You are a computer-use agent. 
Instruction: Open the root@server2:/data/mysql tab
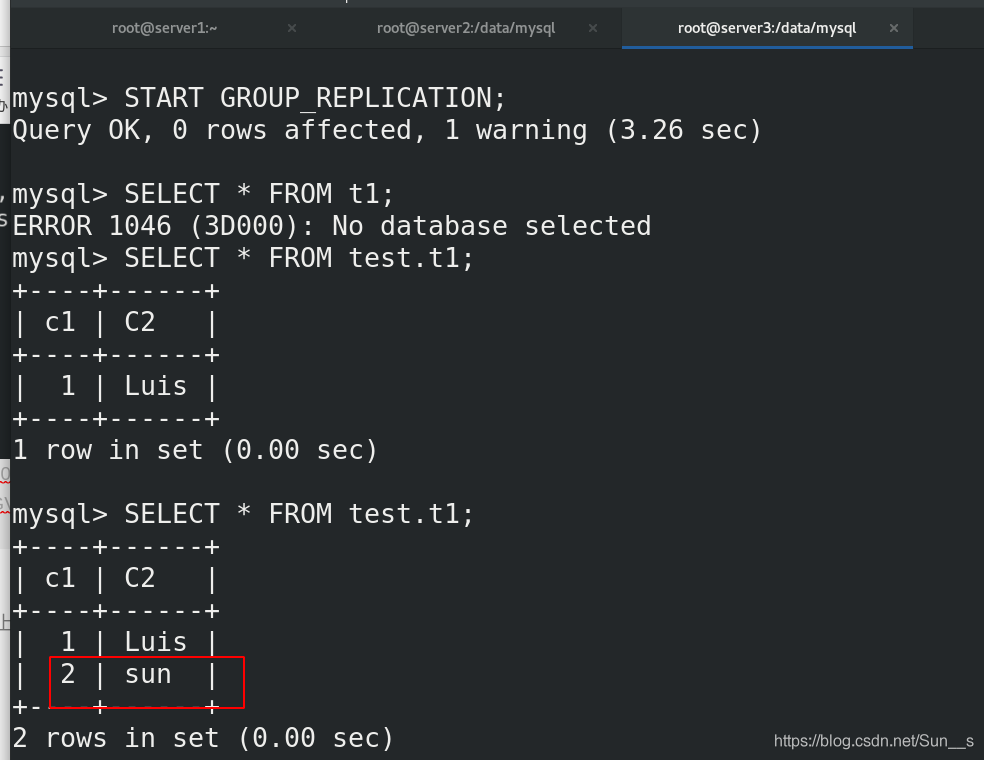(466, 28)
